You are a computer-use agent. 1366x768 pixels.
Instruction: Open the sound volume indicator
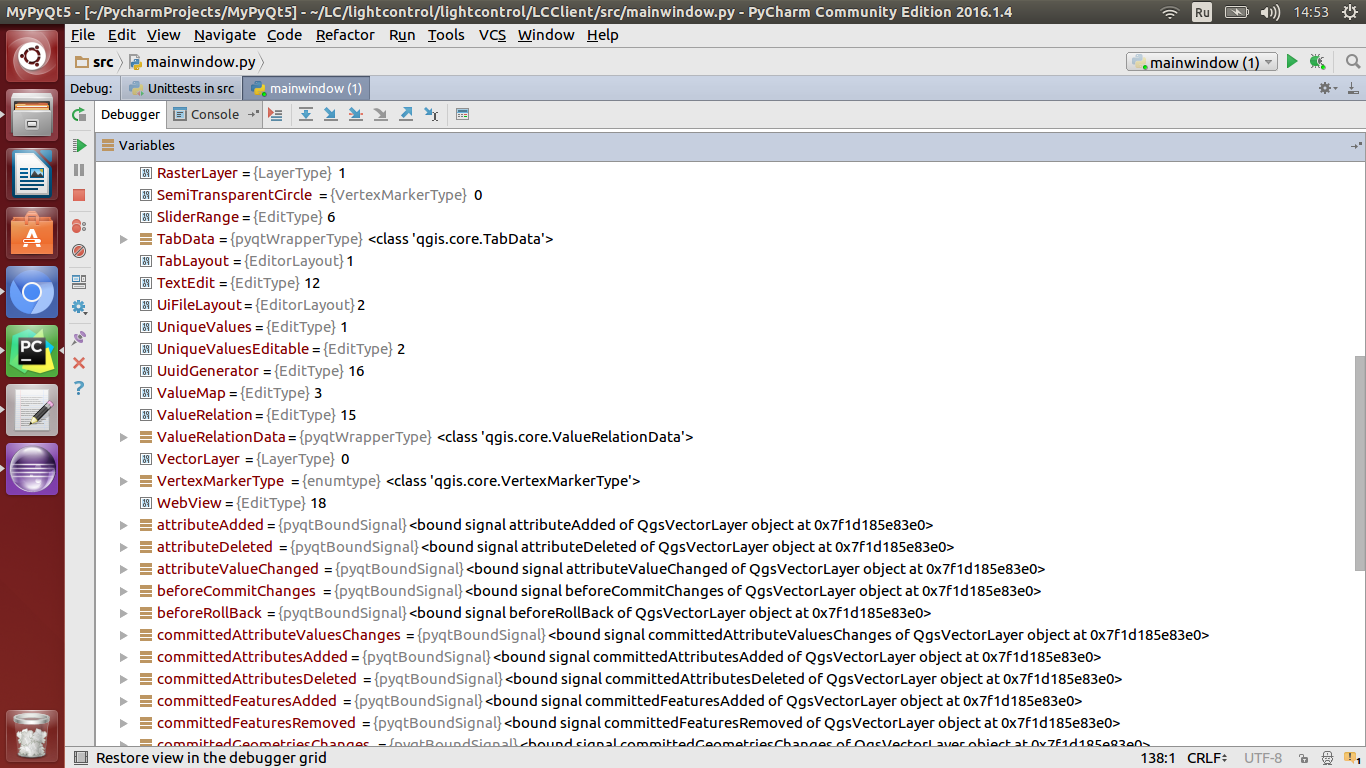[x=1270, y=12]
